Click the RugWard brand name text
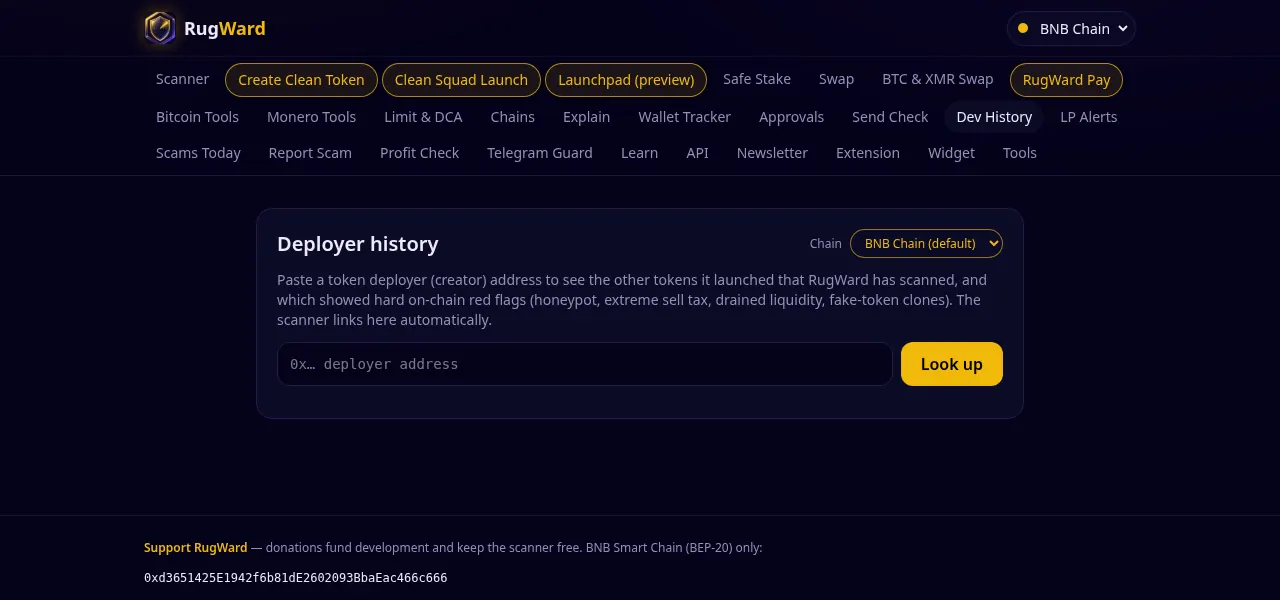The image size is (1280, 600). [225, 28]
